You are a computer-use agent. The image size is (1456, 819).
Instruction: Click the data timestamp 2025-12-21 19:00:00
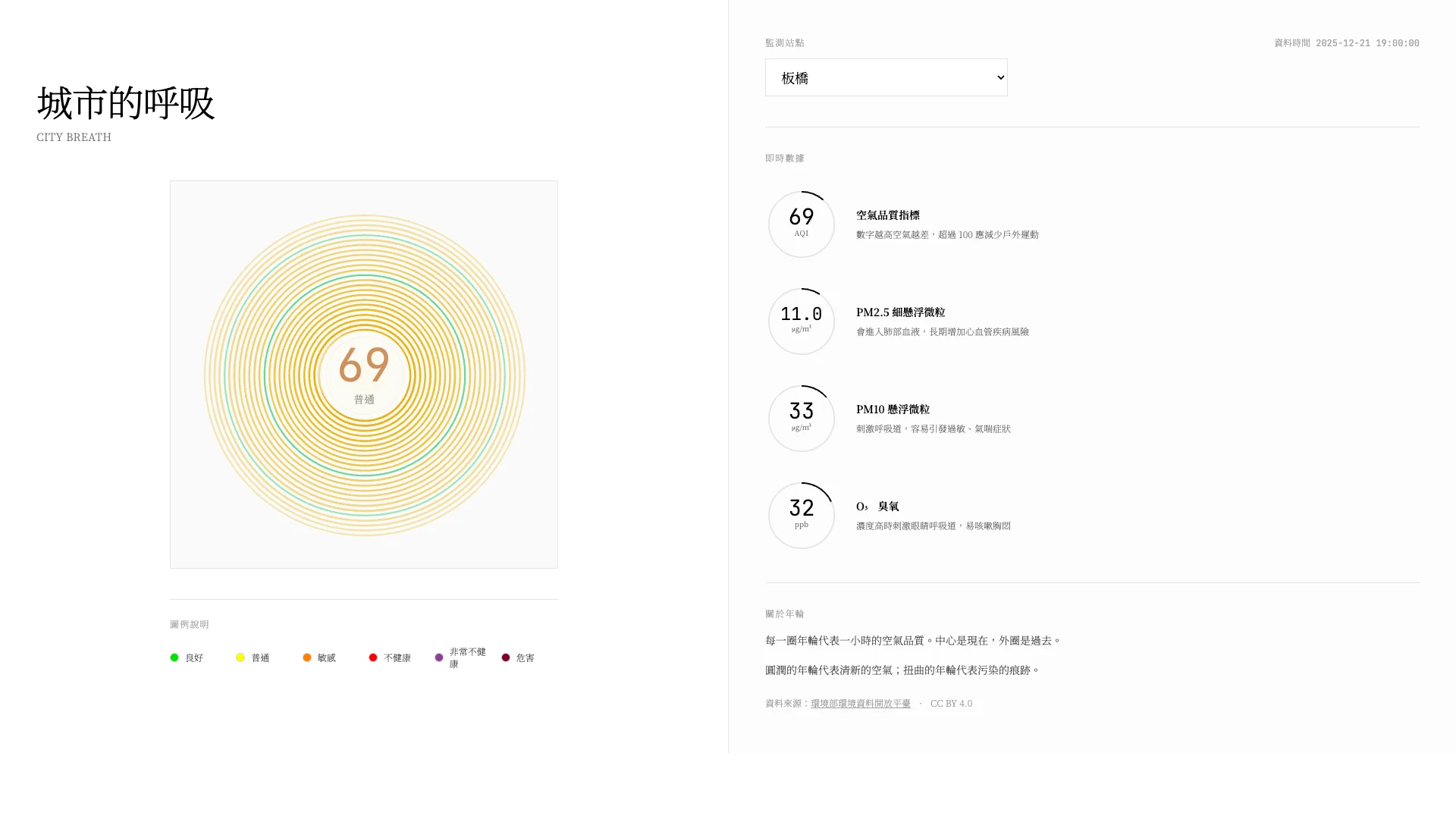pyautogui.click(x=1367, y=43)
